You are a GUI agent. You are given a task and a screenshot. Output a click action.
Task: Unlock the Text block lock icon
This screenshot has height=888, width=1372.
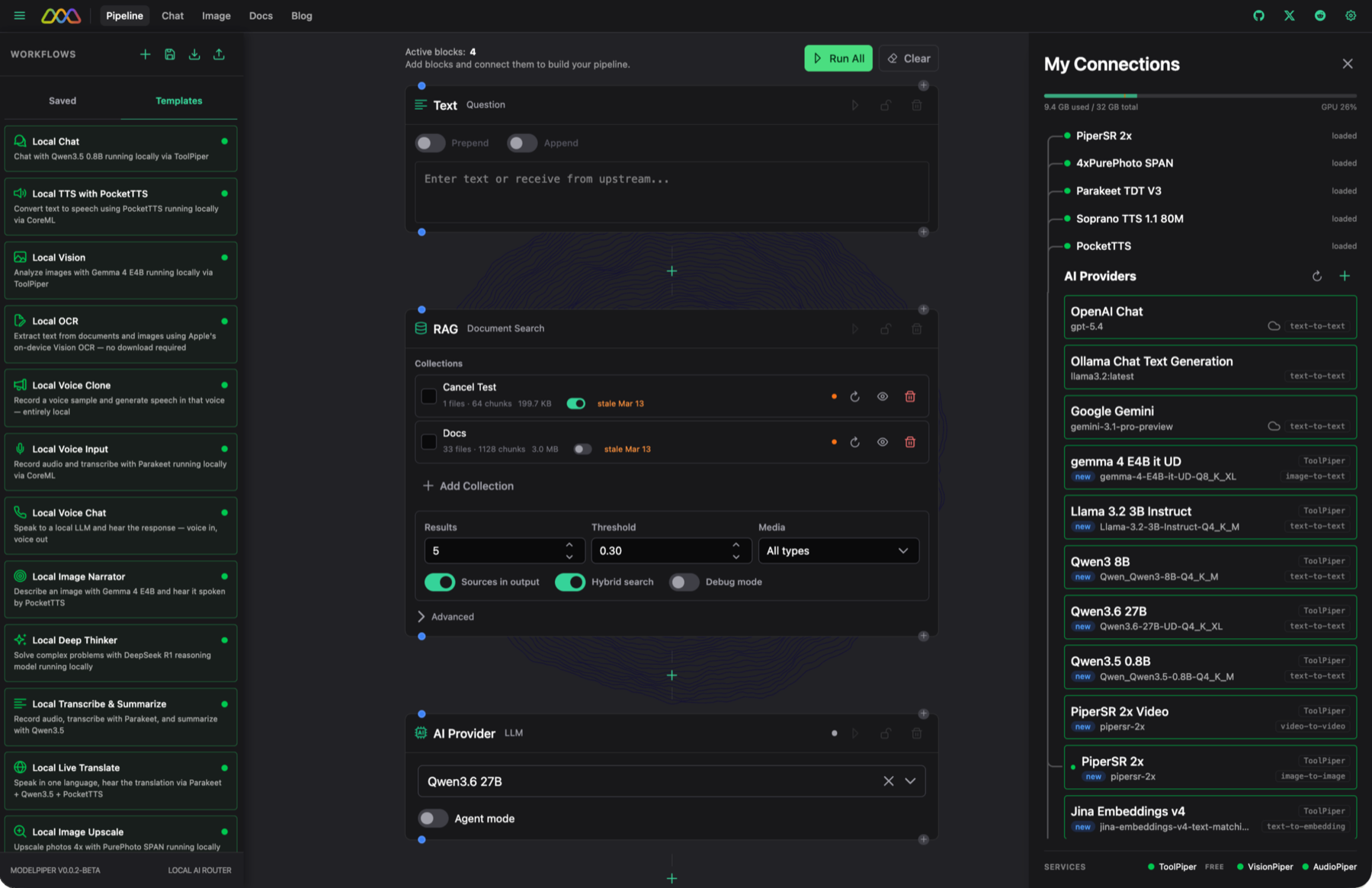coord(886,105)
